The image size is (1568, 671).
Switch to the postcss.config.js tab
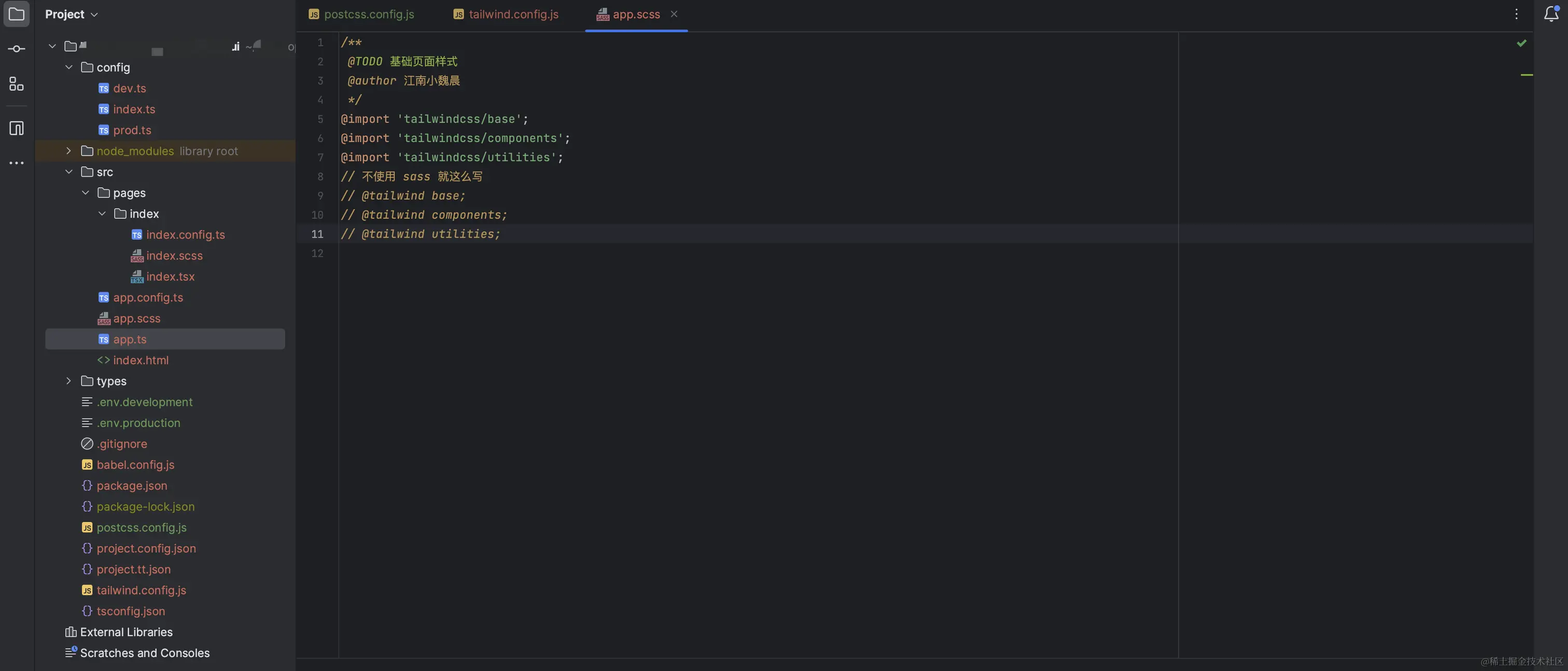pos(368,14)
